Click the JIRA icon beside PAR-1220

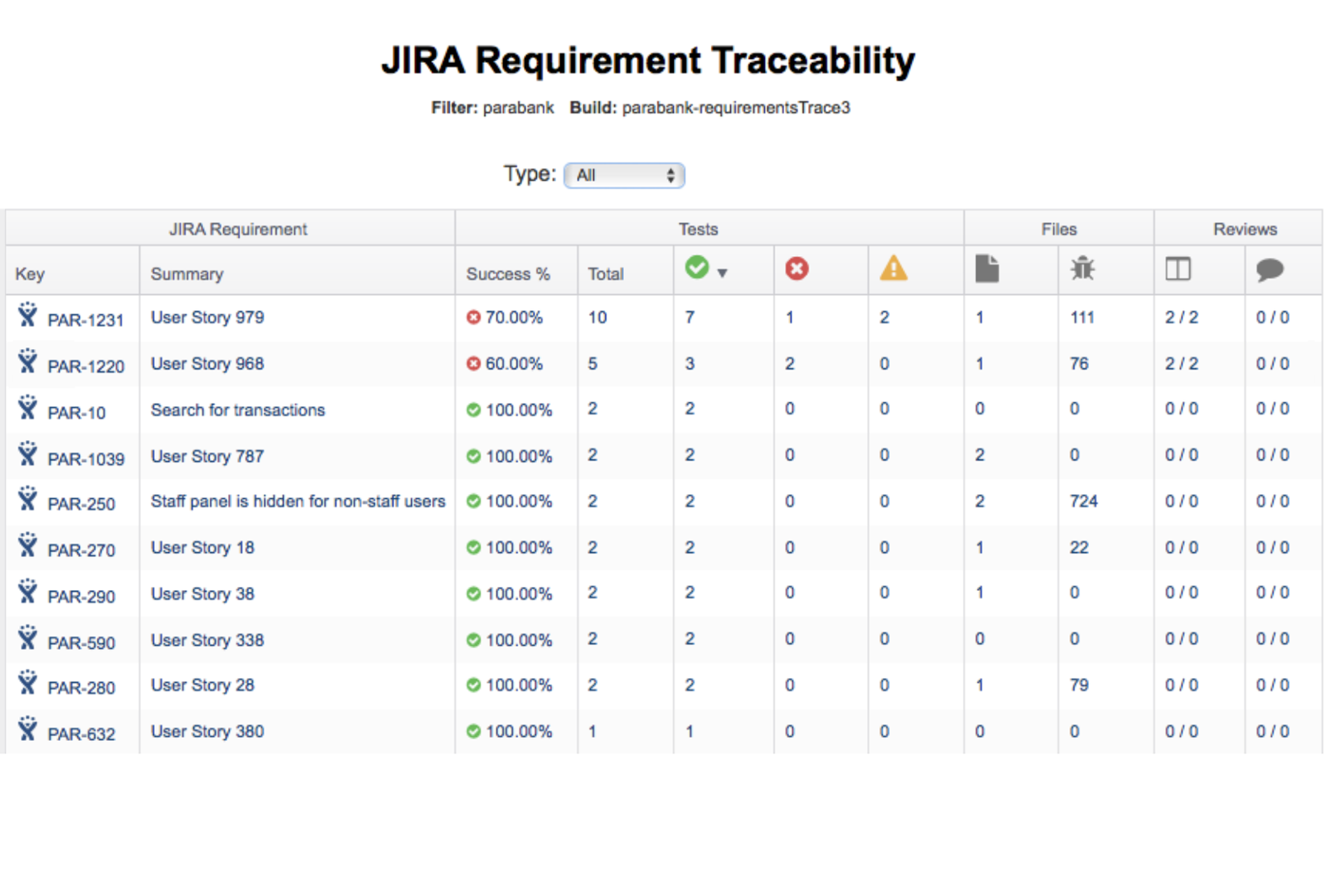pos(27,361)
